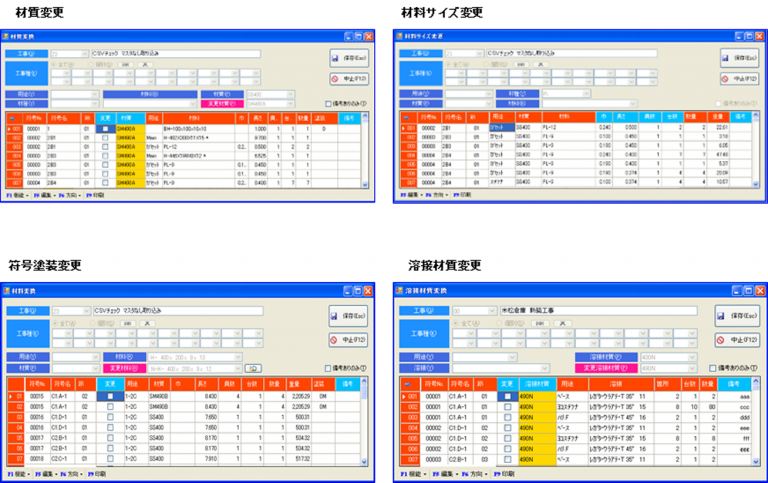Toggle 備考ありのみ checkbox in 符号塗装変更 window

pos(329,368)
